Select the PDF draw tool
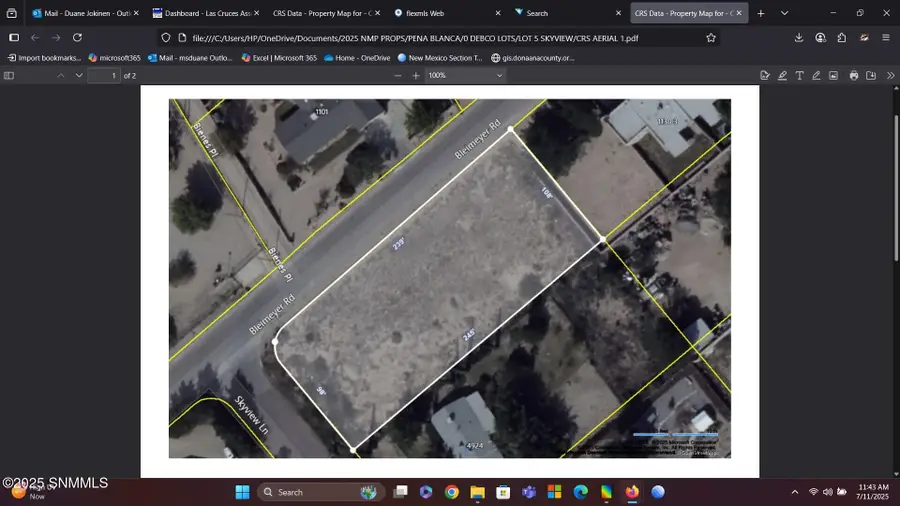The height and width of the screenshot is (506, 900). coord(816,76)
